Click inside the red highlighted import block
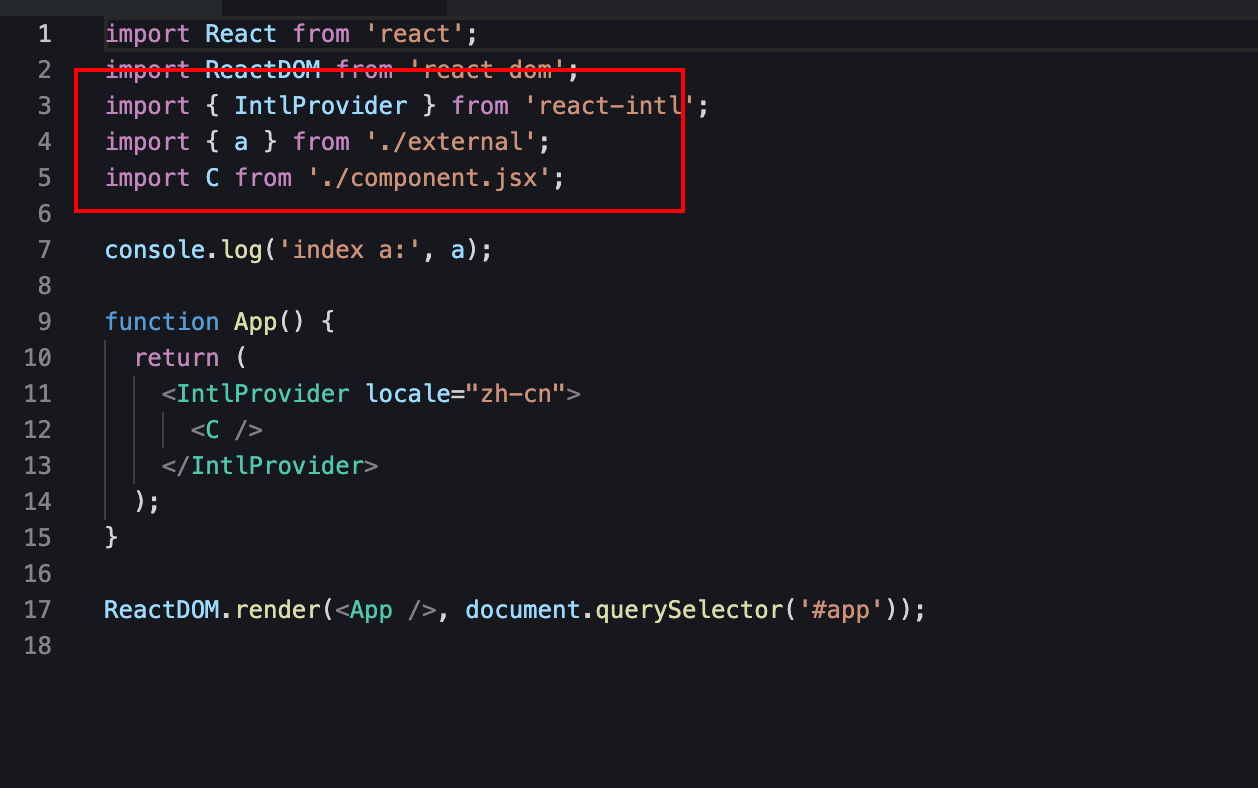1258x788 pixels. coord(380,140)
